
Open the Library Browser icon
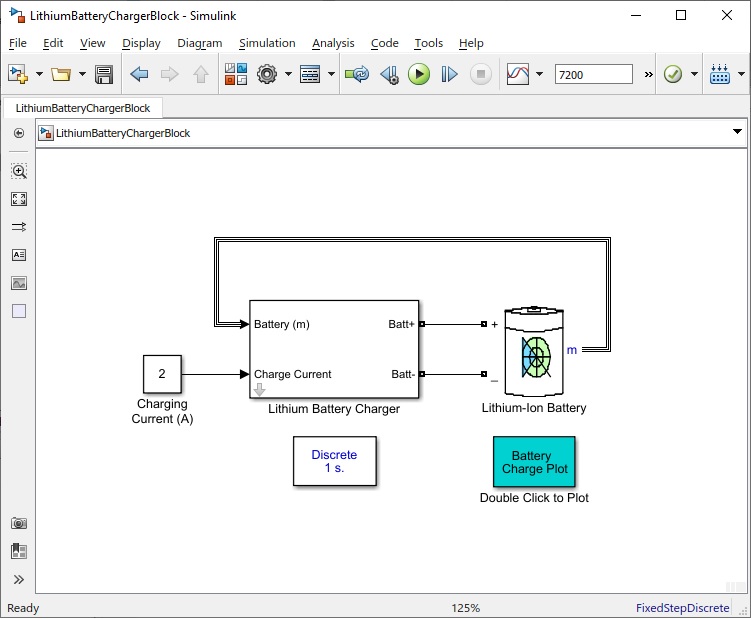click(236, 74)
